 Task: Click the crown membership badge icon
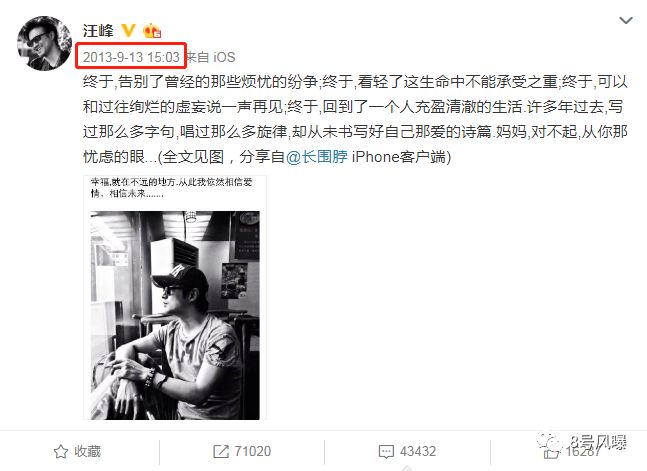coord(151,31)
